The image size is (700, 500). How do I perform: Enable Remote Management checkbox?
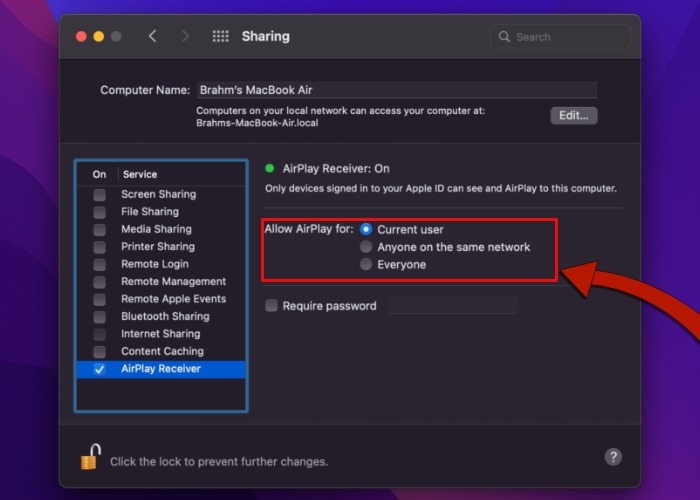[100, 282]
